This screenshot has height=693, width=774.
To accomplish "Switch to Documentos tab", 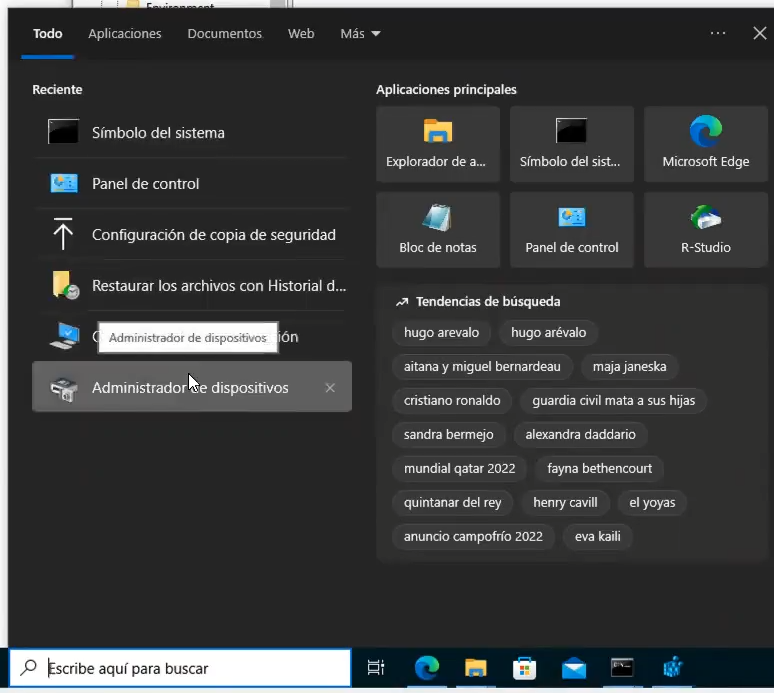I will (225, 34).
